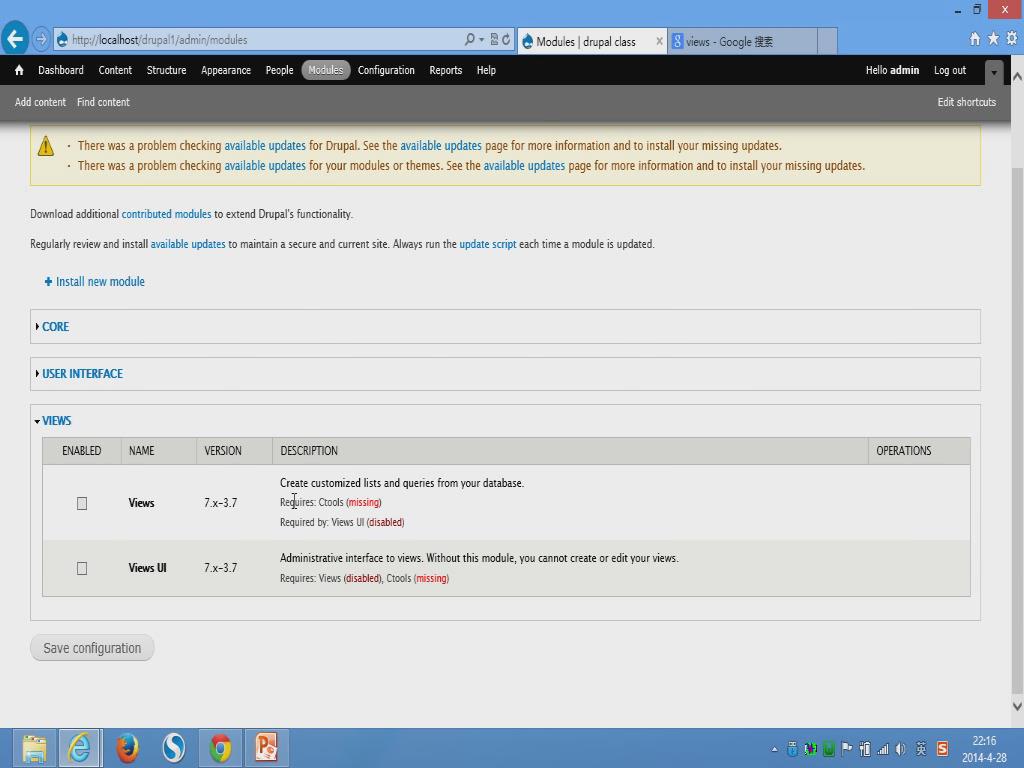Open the Modules admin menu
The image size is (1024, 768).
pos(326,70)
